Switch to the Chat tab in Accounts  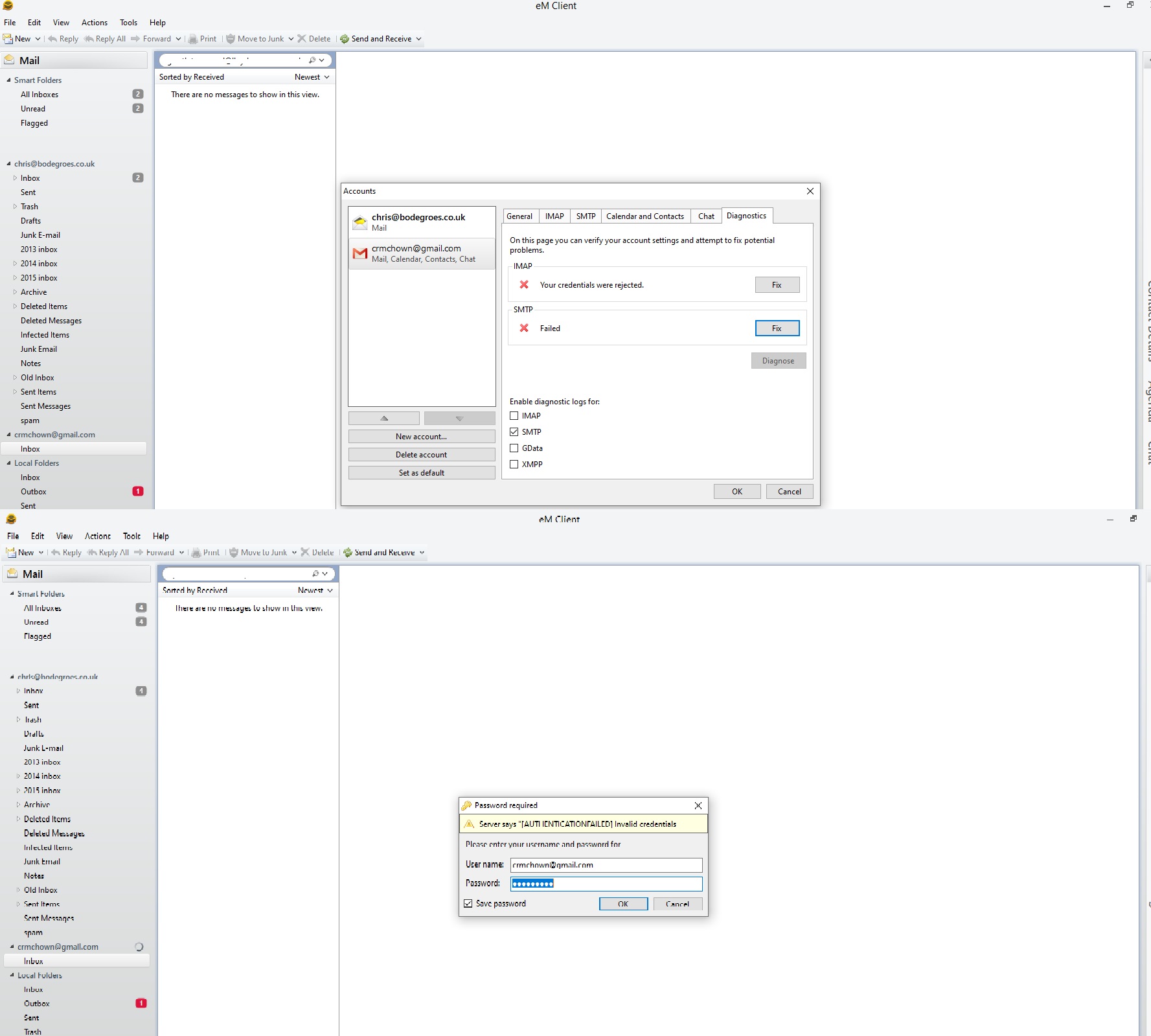[706, 216]
